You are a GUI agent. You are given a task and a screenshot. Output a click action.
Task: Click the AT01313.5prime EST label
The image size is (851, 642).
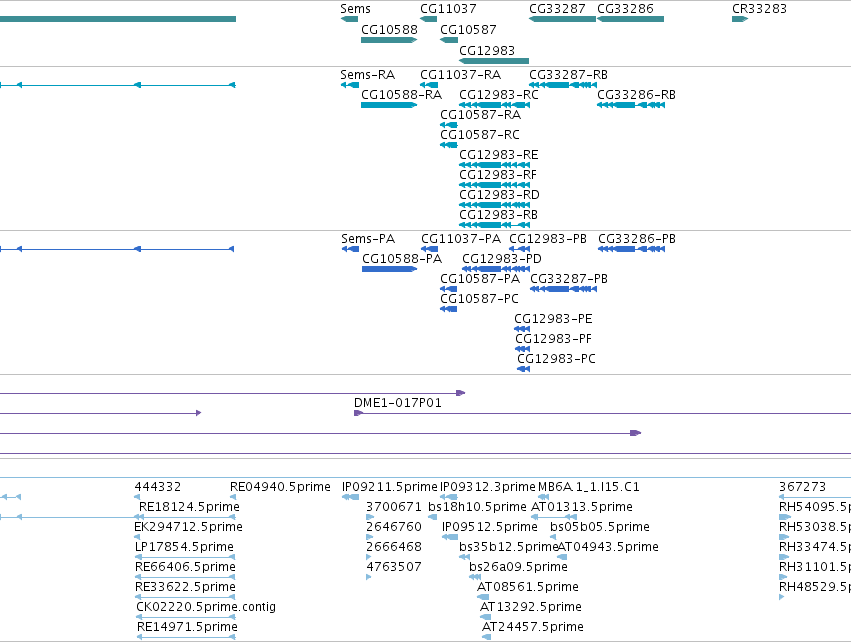pos(581,507)
